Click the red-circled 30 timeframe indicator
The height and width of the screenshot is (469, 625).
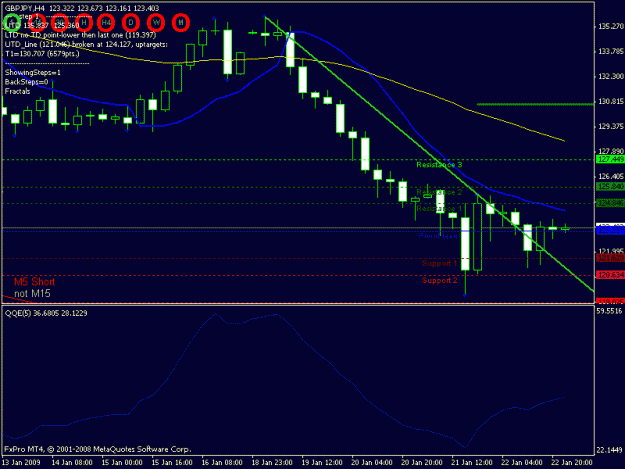click(60, 22)
